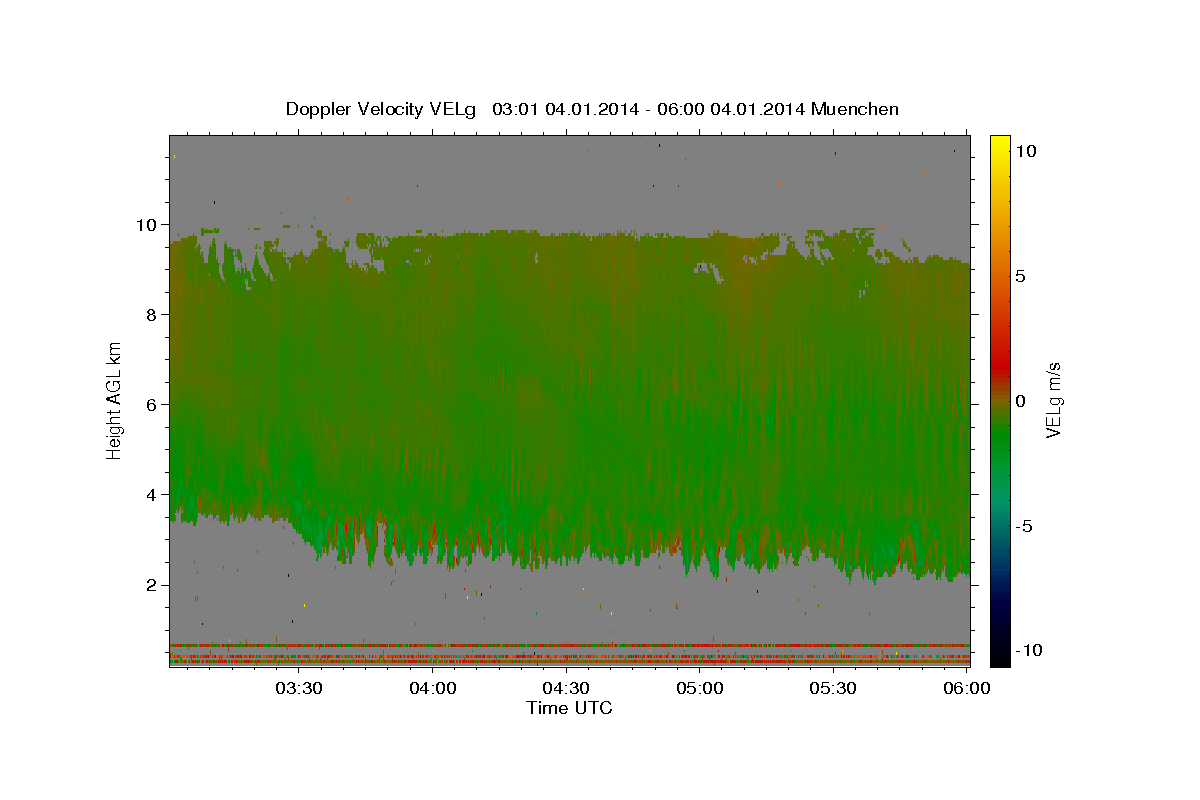Click the plot title 'Doppler Velocity VELg'
Screen dimensions: 1200x800
coord(382,109)
